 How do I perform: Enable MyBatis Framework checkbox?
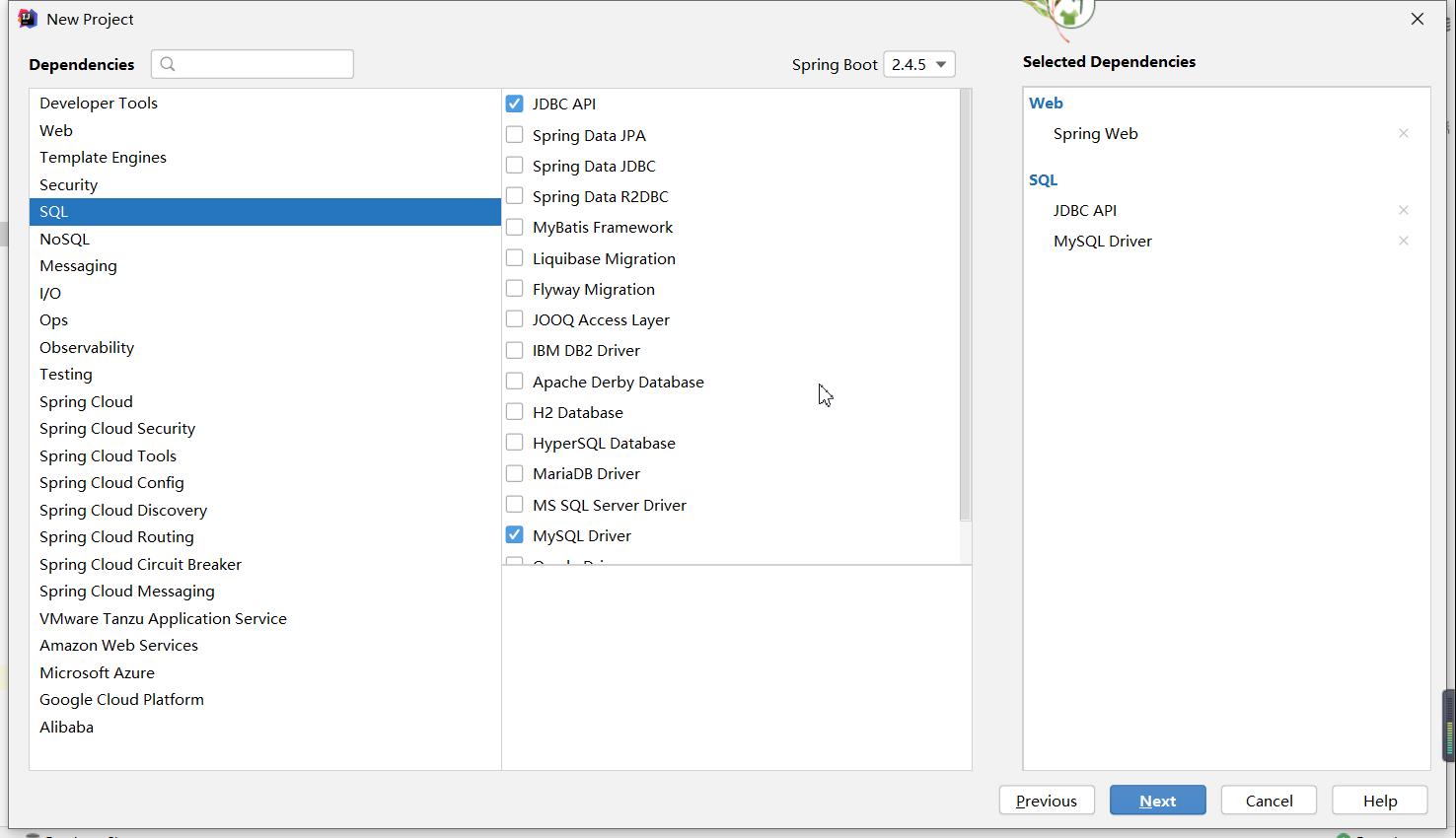(514, 227)
